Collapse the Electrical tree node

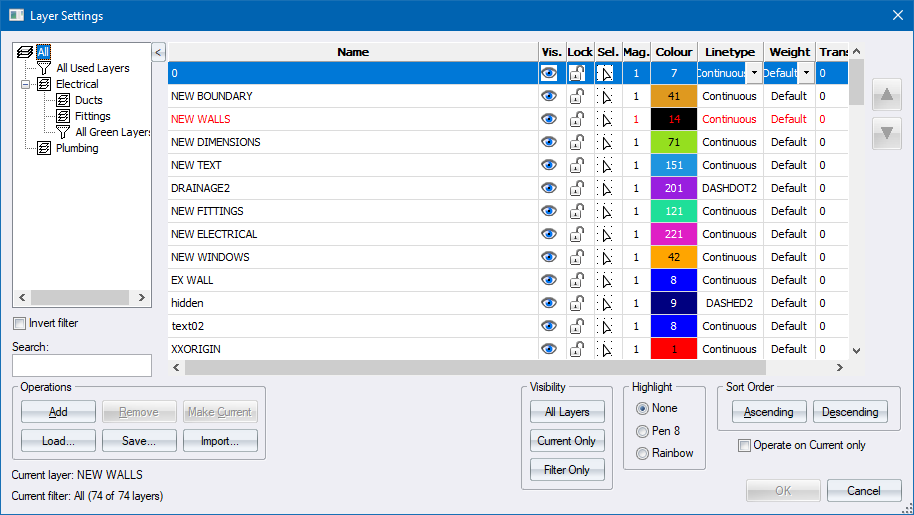click(26, 84)
